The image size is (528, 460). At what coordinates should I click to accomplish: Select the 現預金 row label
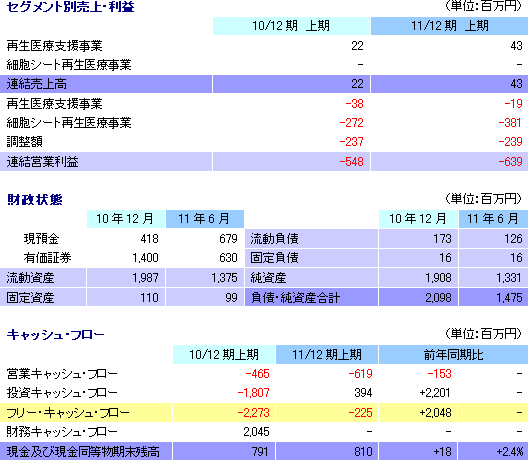[x=41, y=239]
